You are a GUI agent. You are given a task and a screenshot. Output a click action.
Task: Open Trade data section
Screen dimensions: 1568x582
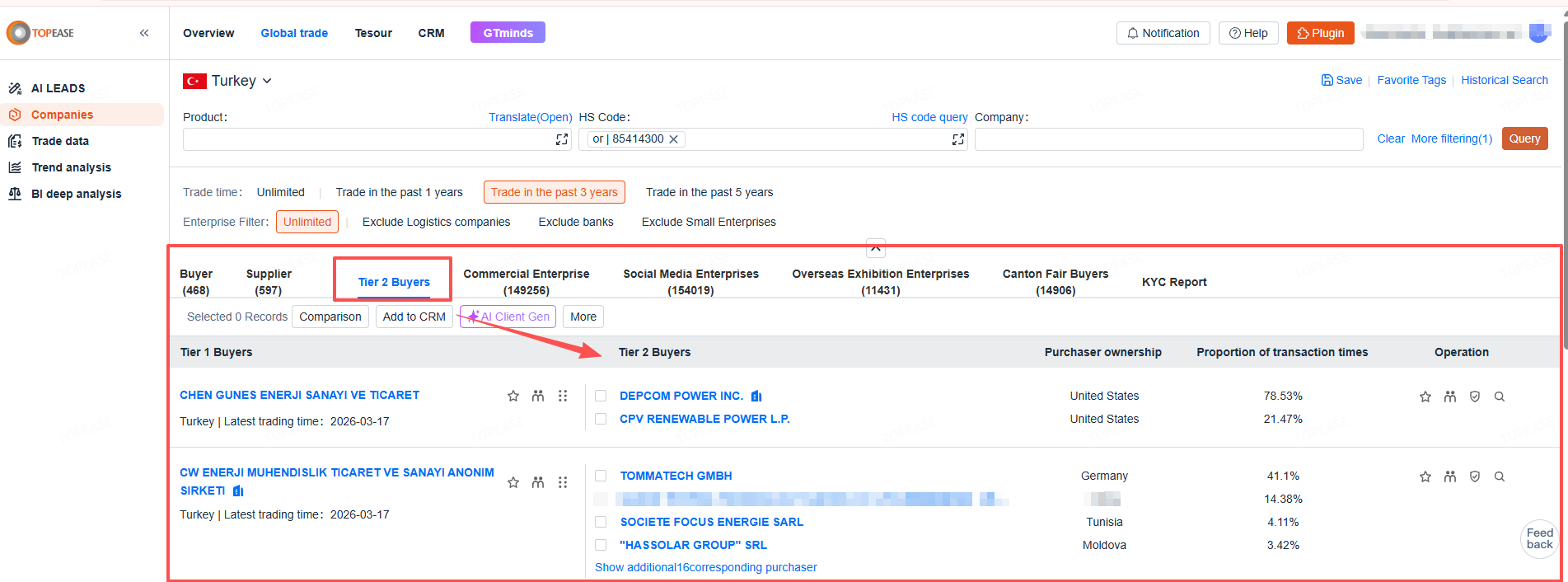(60, 141)
